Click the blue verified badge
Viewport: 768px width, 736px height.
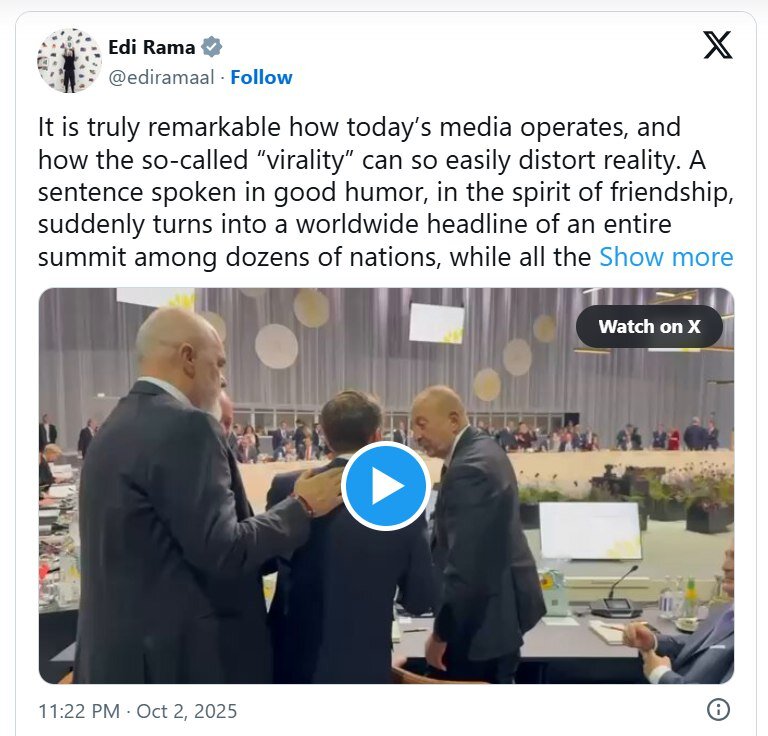(211, 47)
